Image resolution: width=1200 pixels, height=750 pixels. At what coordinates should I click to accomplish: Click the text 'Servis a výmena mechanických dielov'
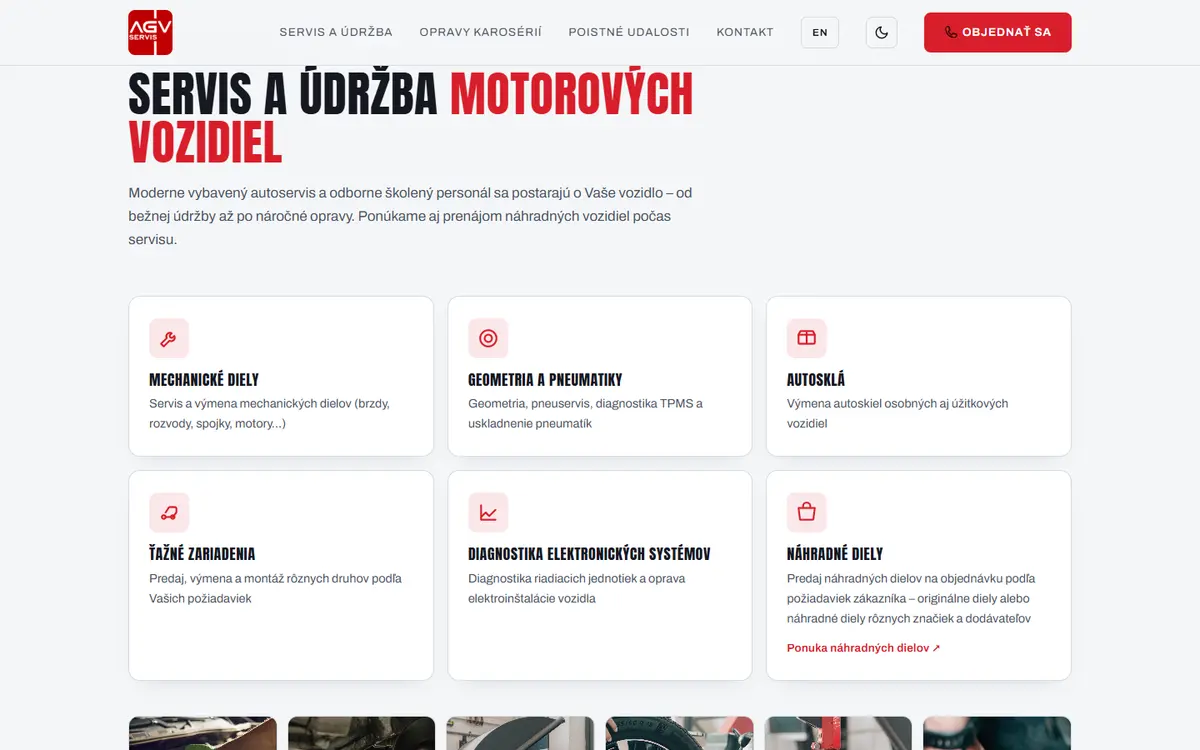pos(269,414)
